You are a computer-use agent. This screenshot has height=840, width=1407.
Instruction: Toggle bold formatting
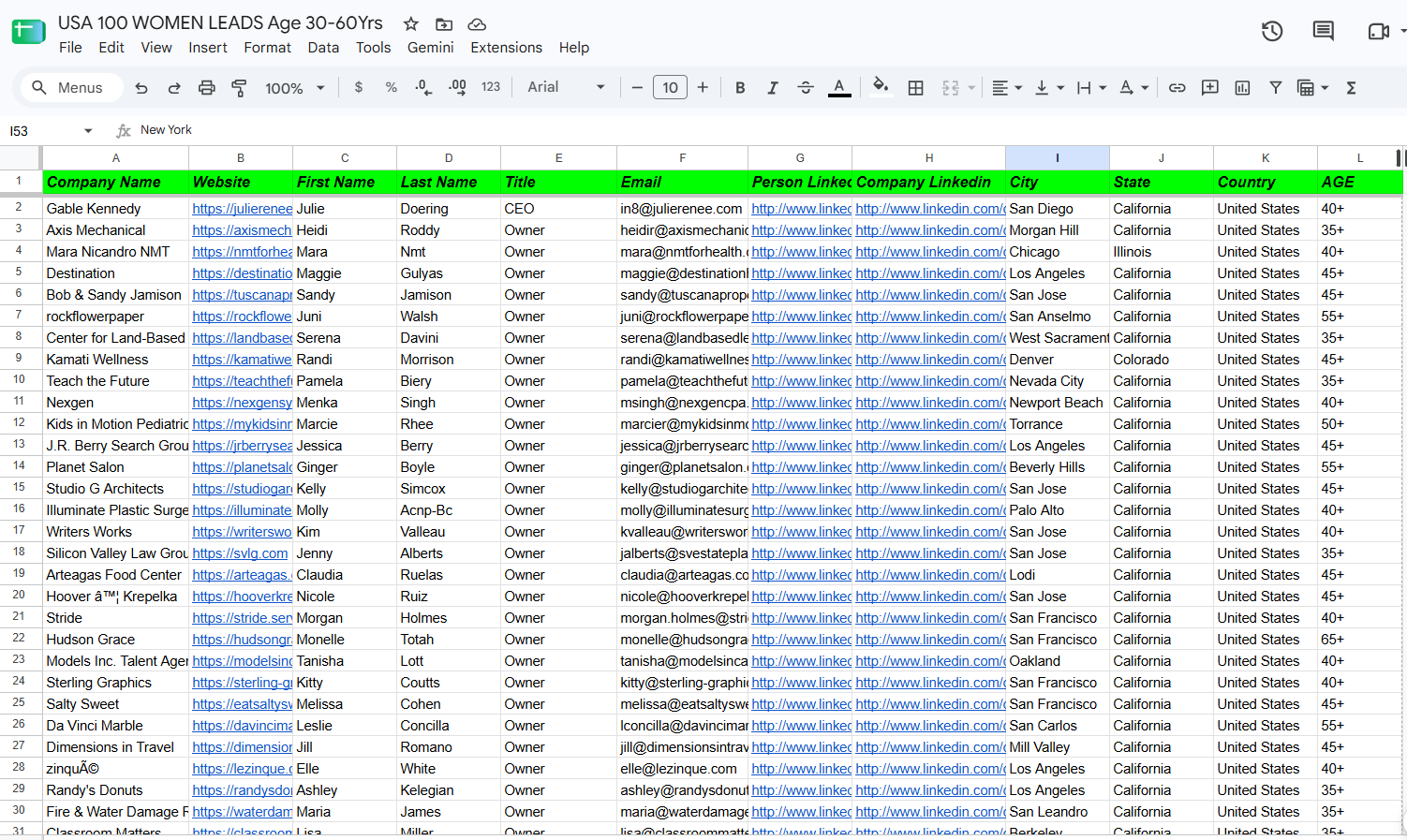740,88
